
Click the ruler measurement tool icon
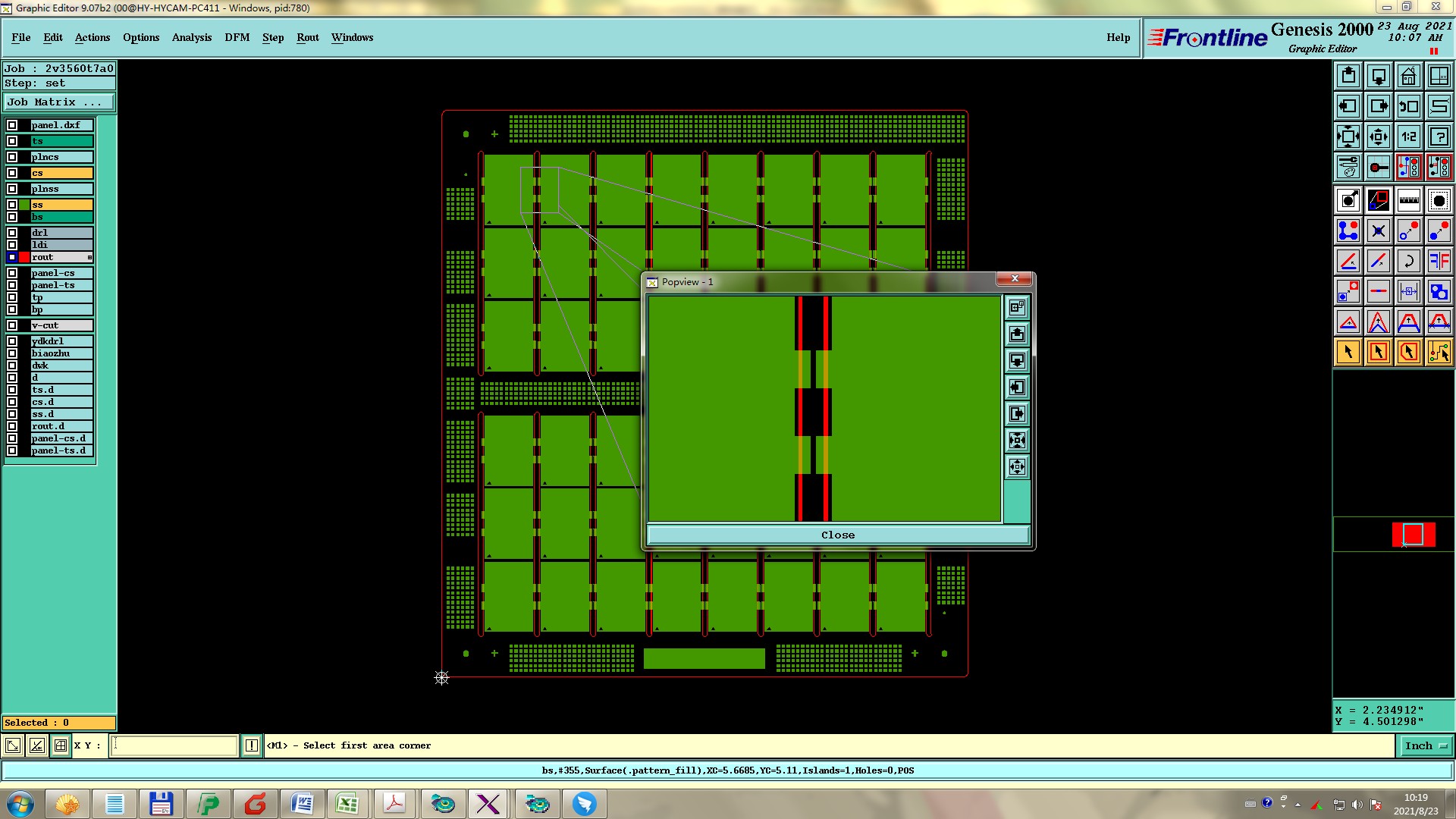click(1408, 200)
